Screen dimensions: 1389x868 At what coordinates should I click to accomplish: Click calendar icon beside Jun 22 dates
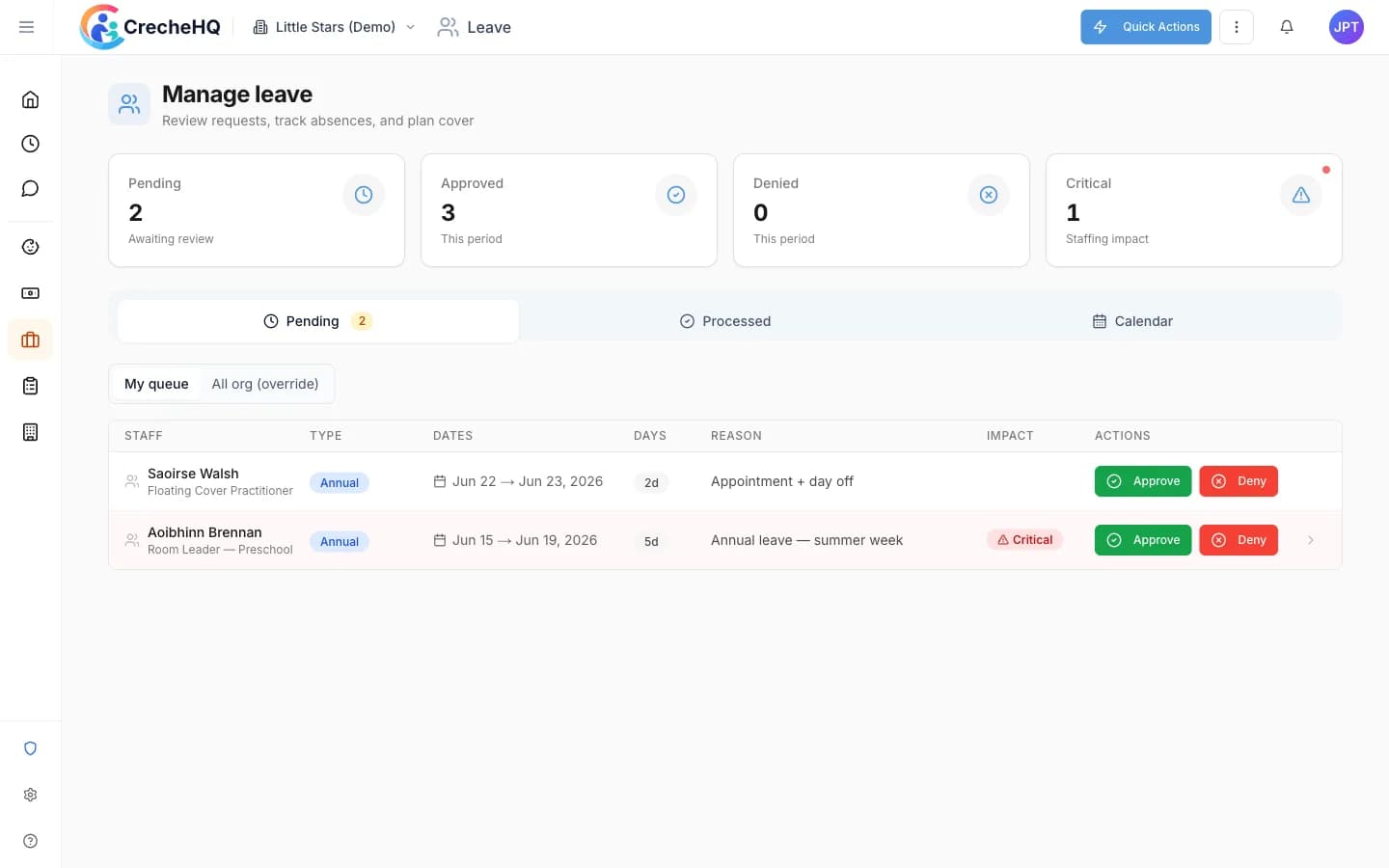440,481
